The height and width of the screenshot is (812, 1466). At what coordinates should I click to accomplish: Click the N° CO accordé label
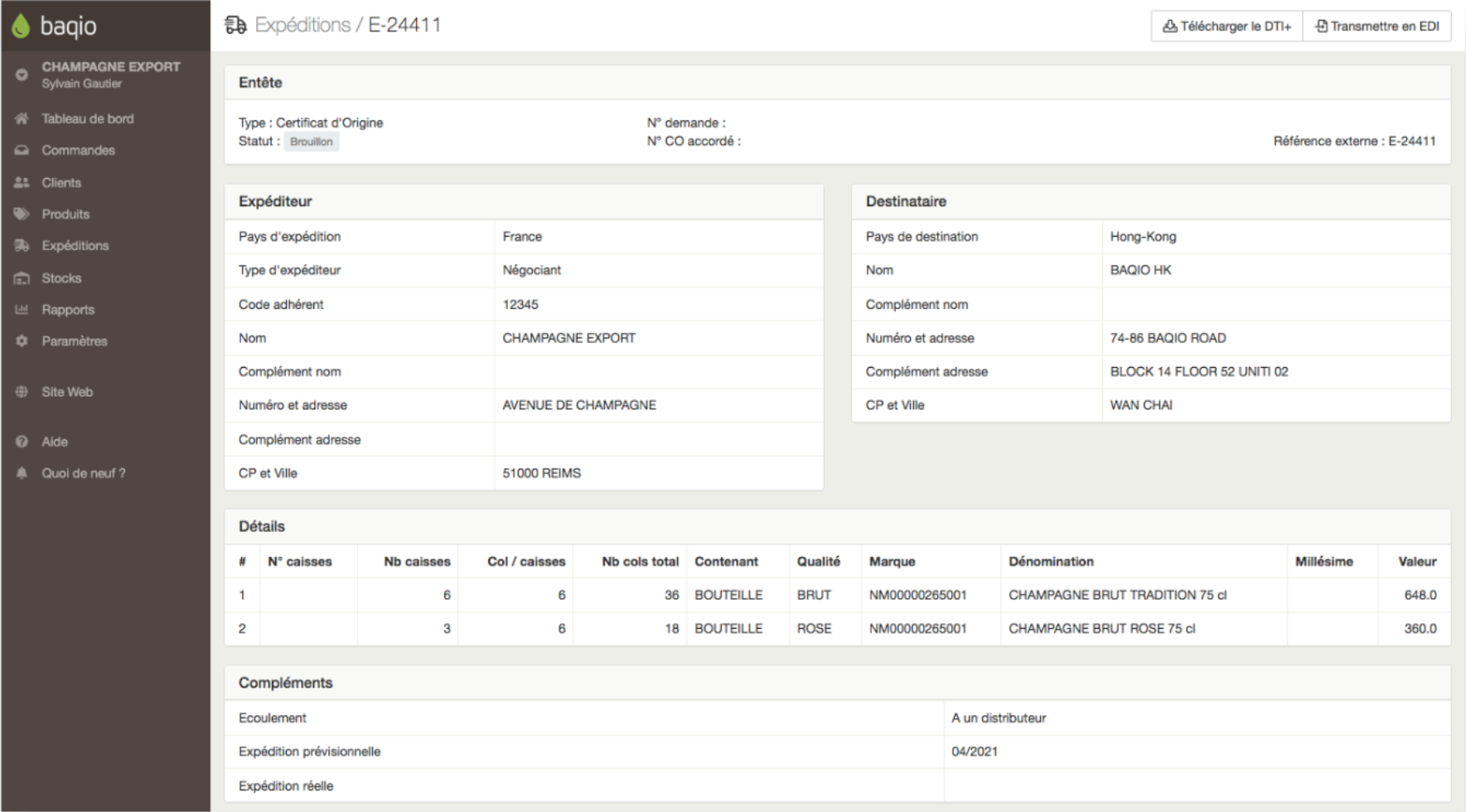pos(694,142)
